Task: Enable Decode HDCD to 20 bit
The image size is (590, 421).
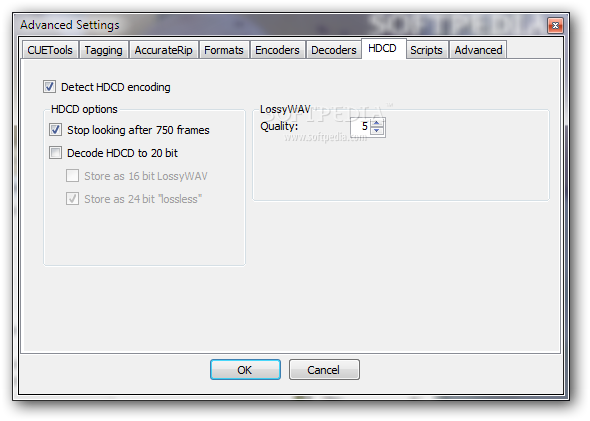Action: click(x=55, y=153)
